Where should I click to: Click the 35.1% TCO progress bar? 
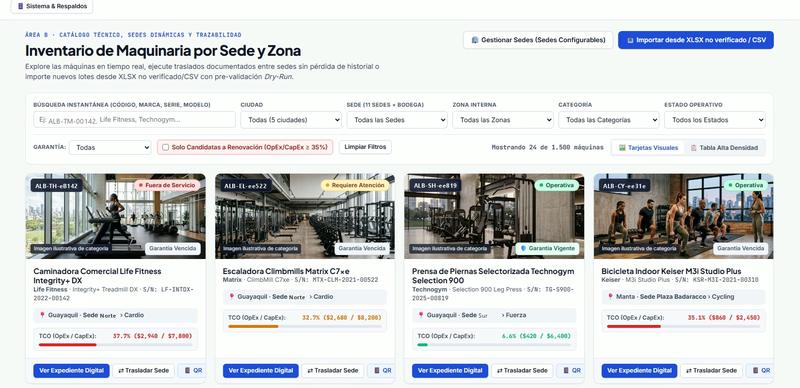[683, 326]
